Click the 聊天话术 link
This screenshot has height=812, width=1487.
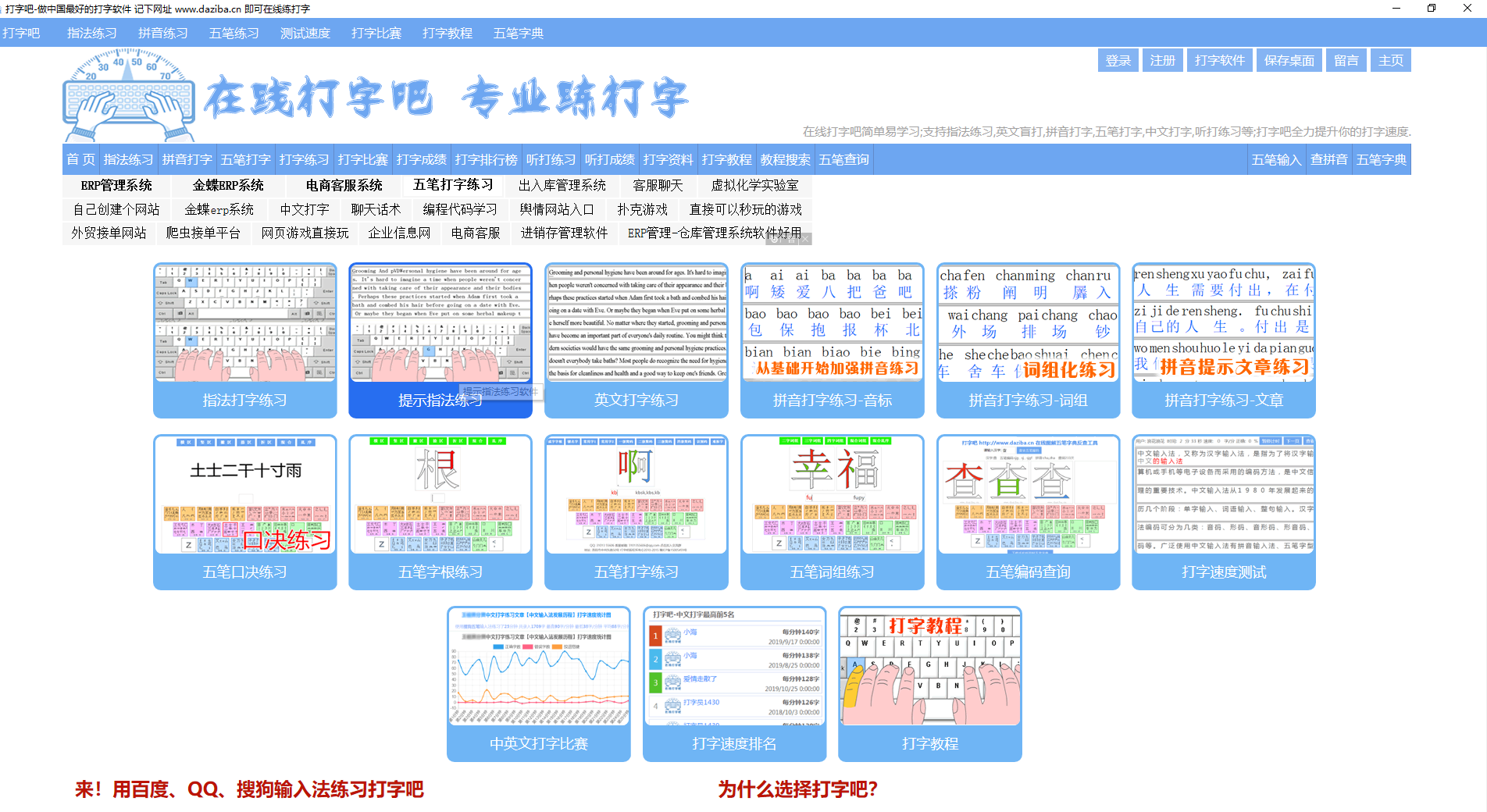tap(376, 209)
